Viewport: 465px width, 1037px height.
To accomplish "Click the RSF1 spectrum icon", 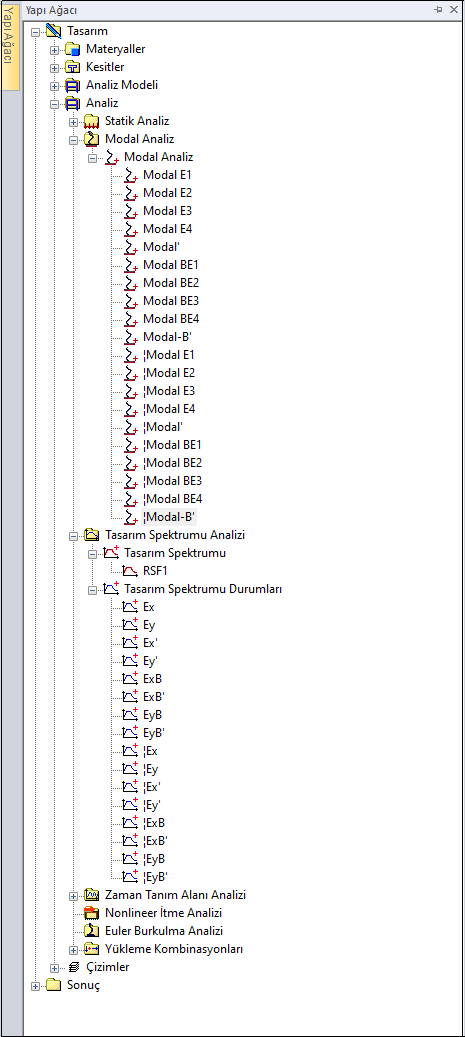I will (130, 571).
